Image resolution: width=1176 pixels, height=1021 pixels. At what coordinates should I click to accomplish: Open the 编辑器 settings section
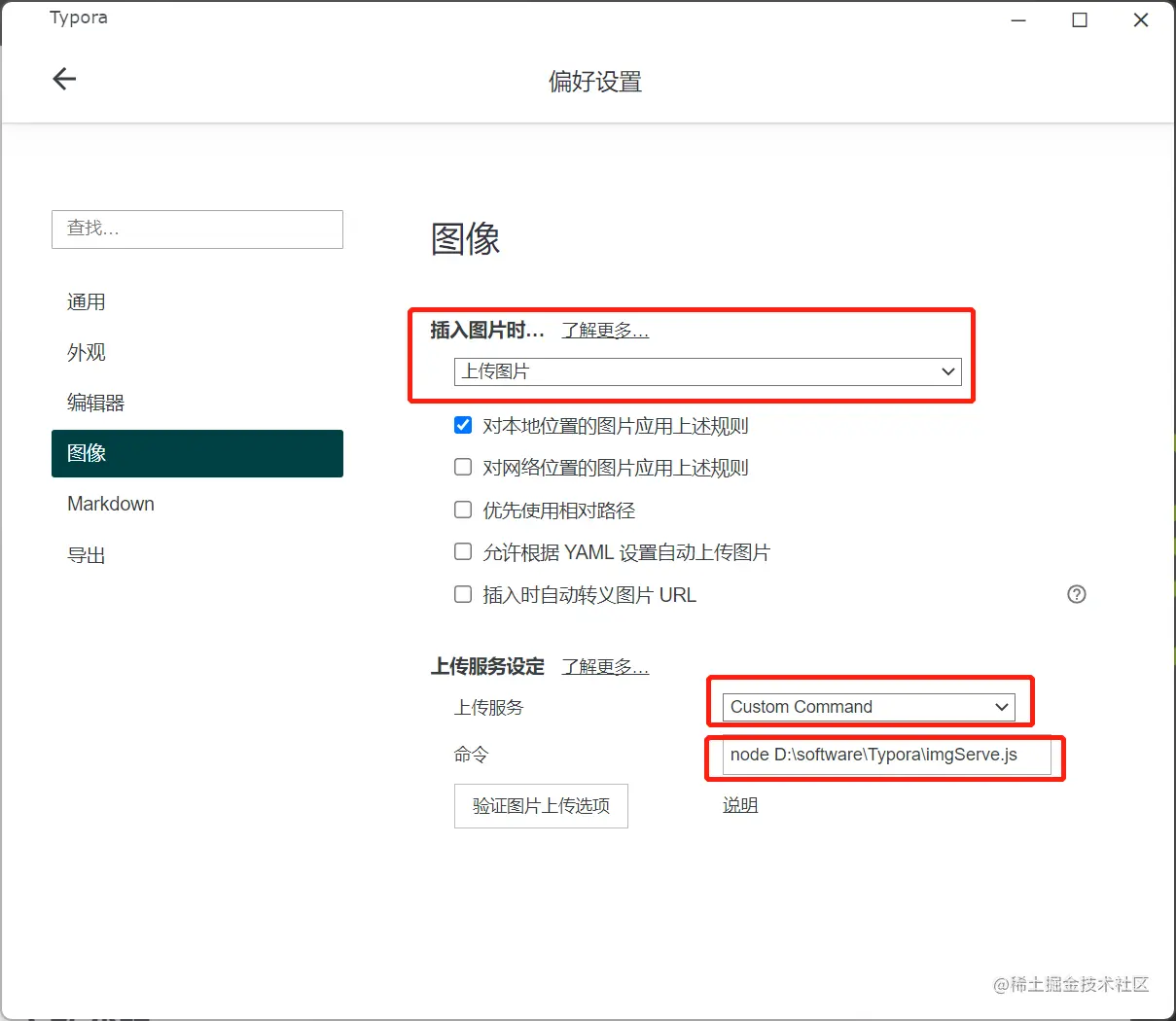tap(197, 403)
